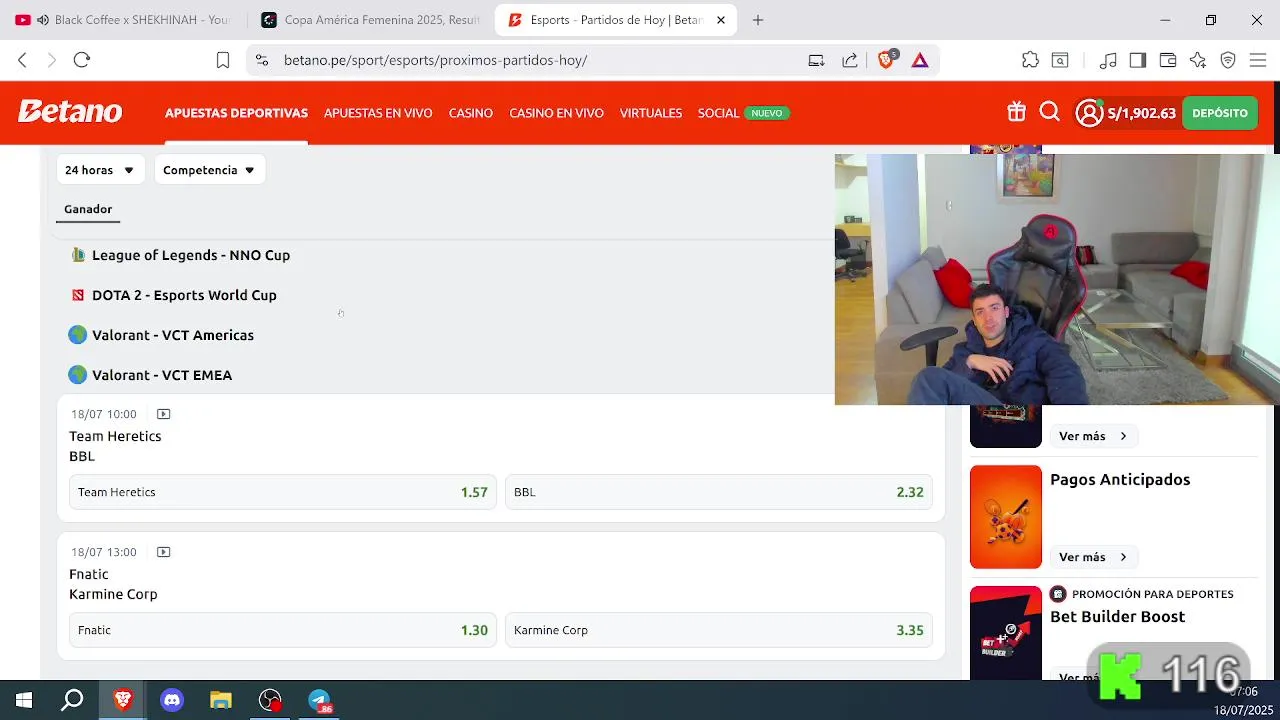1280x720 pixels.
Task: Open DOTA 2 - Esports World Cup competition
Action: (x=184, y=295)
